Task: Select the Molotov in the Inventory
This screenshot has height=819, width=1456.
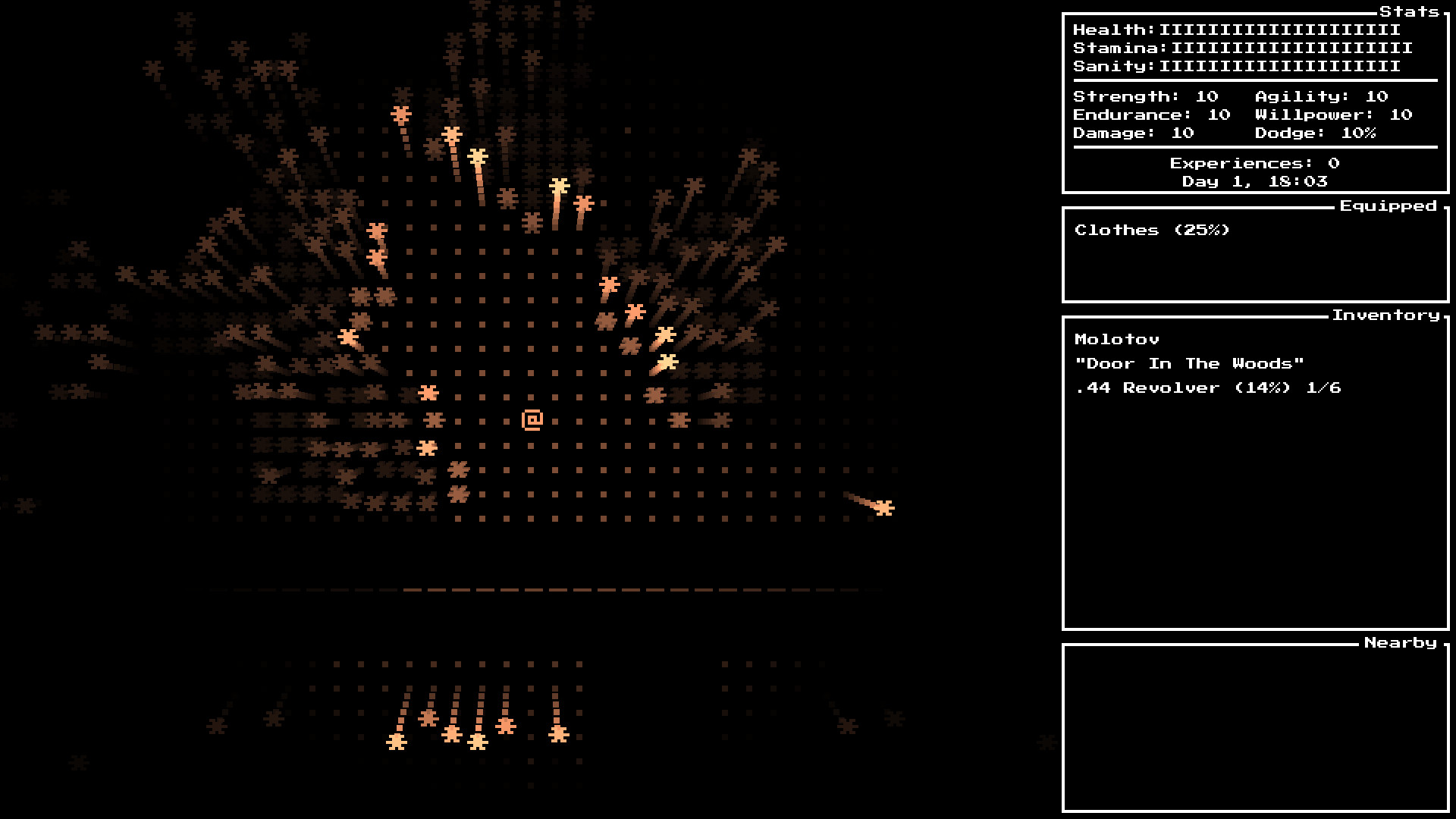Action: tap(1117, 339)
